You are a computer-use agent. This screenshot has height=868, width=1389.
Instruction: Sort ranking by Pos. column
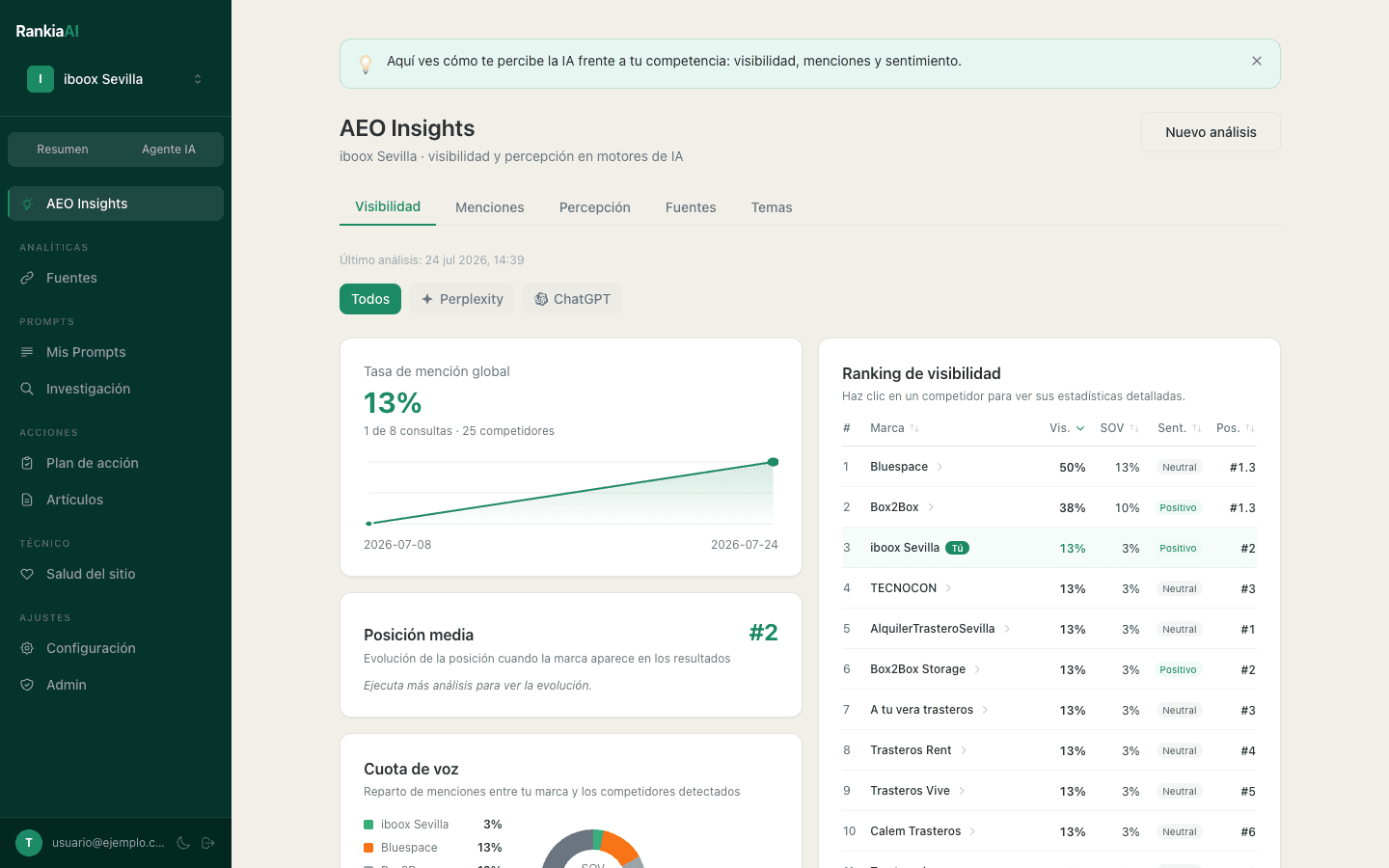pos(1236,428)
